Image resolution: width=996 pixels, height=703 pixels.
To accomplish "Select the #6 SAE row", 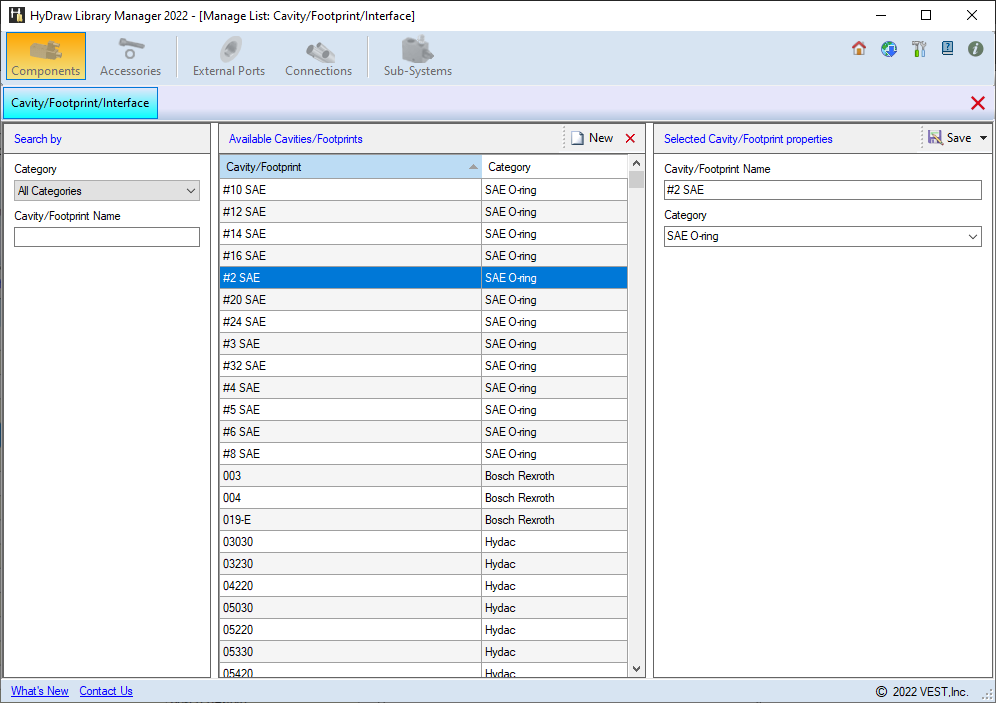I will pyautogui.click(x=423, y=432).
